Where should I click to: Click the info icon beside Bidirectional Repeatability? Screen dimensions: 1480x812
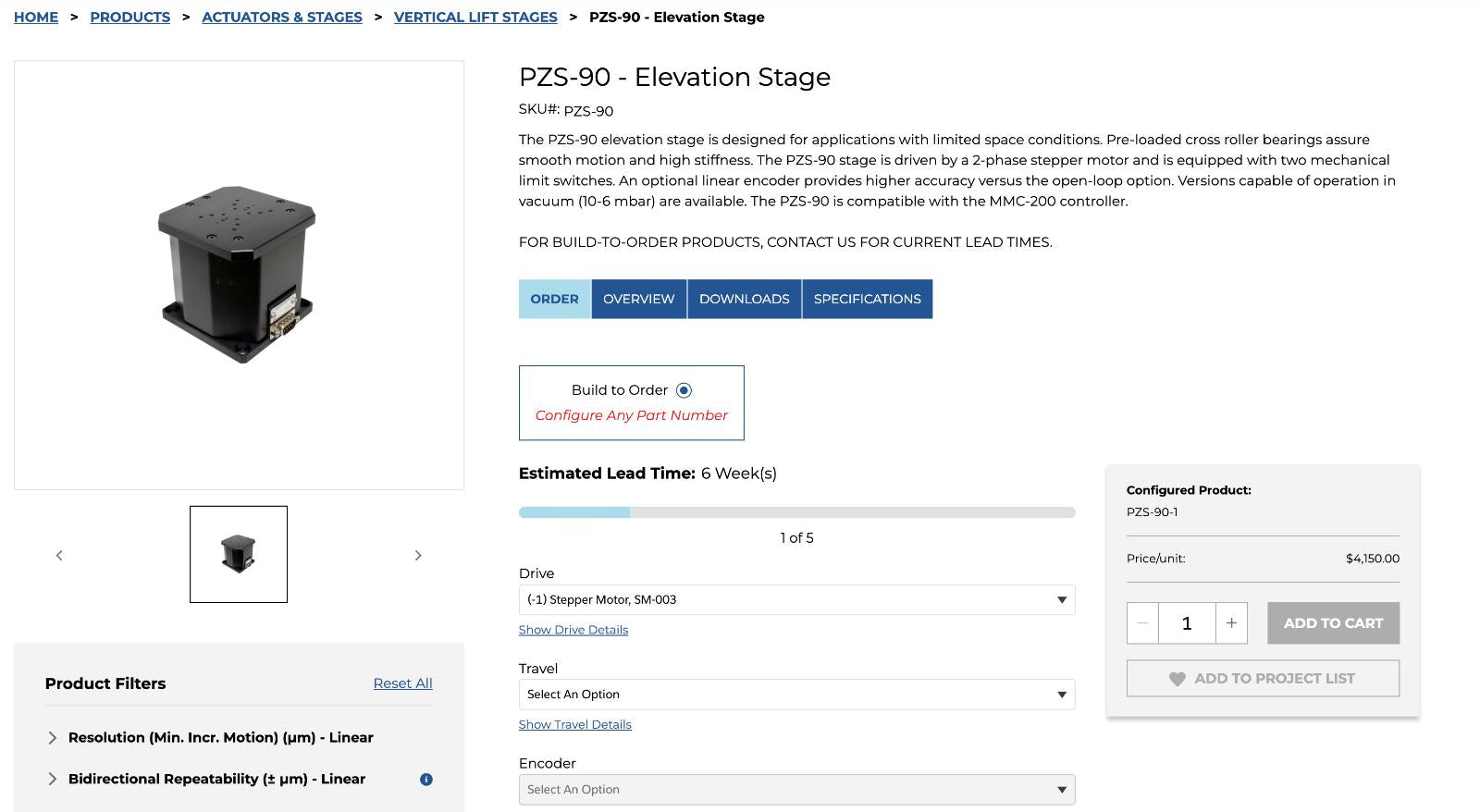425,779
